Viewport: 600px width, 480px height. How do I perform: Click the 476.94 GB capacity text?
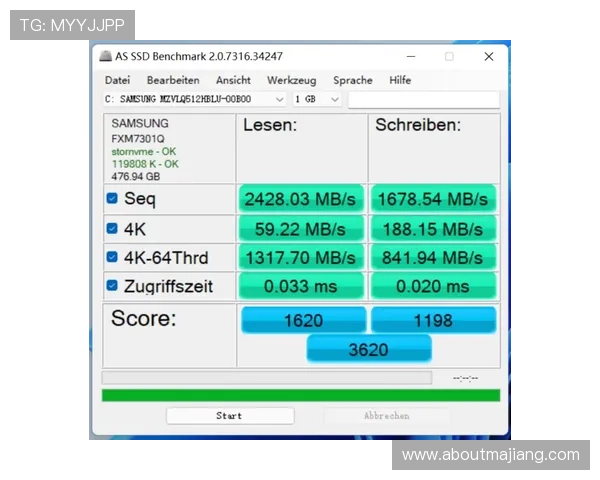click(135, 176)
